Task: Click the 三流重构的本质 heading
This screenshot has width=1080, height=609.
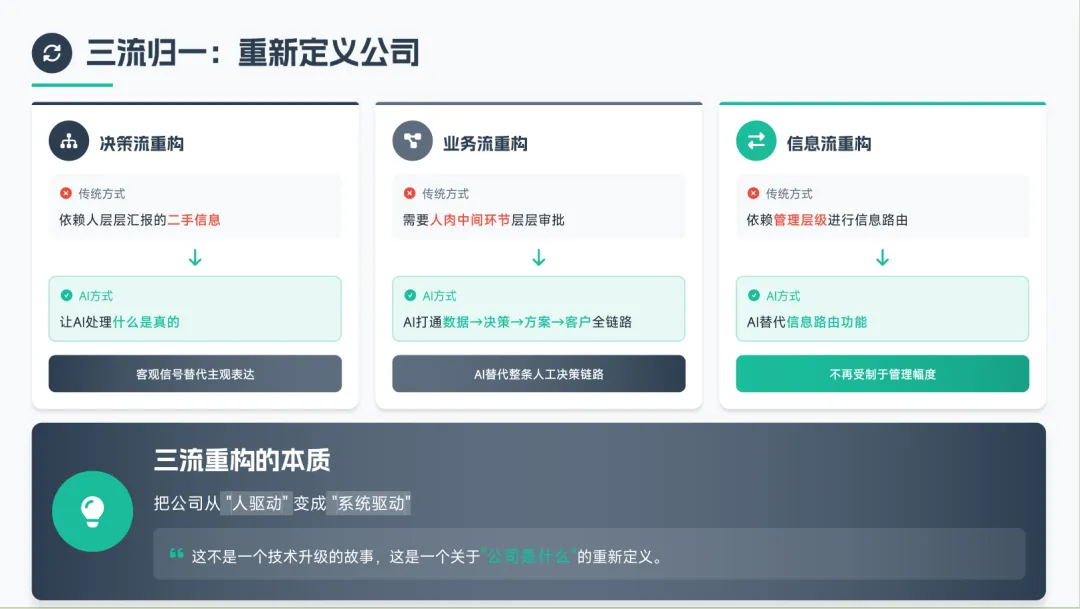Action: [242, 460]
